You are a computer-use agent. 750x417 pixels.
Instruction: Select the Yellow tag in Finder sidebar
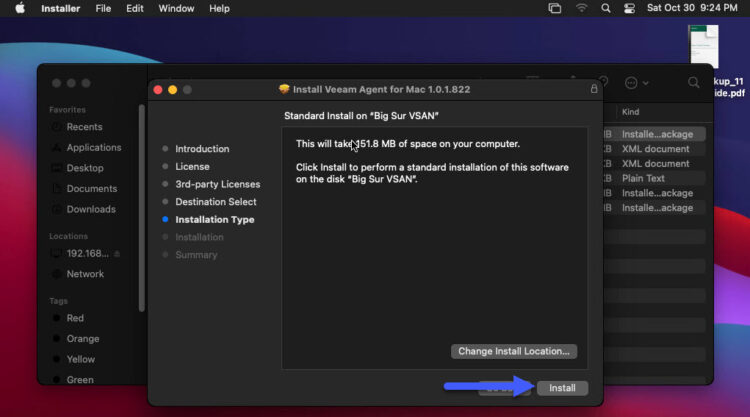pyautogui.click(x=80, y=359)
